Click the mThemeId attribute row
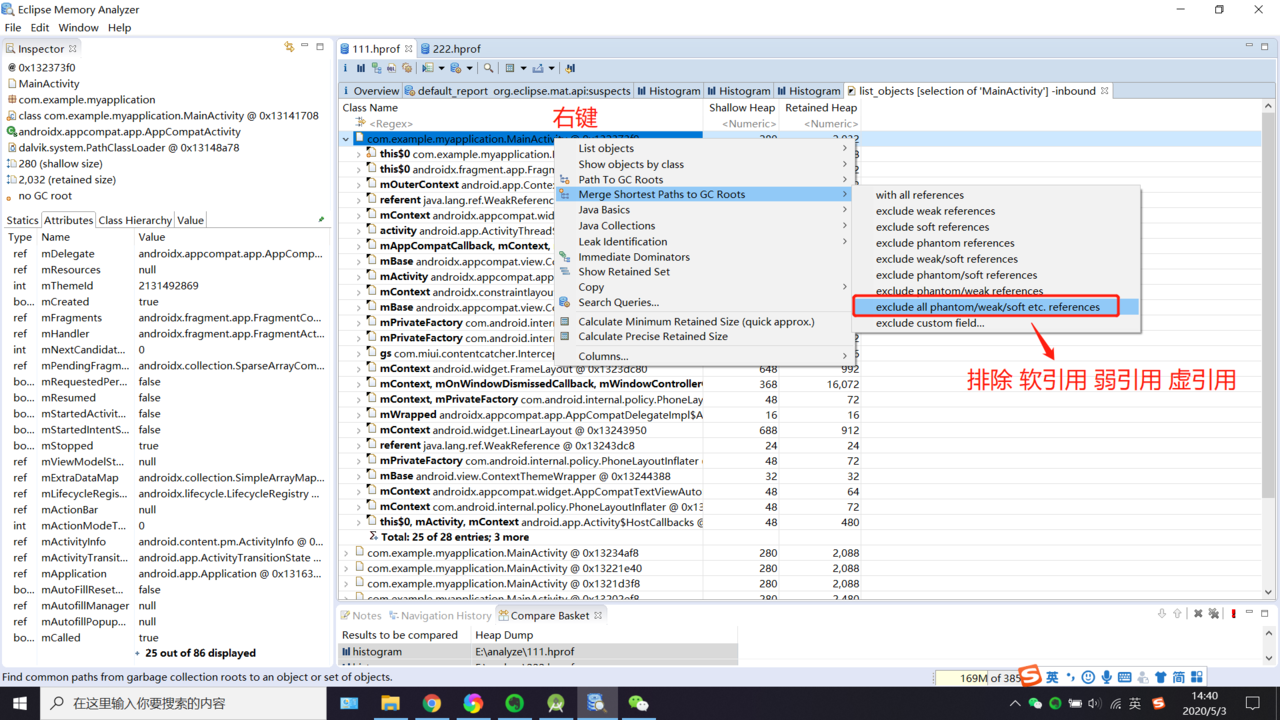 coord(166,286)
